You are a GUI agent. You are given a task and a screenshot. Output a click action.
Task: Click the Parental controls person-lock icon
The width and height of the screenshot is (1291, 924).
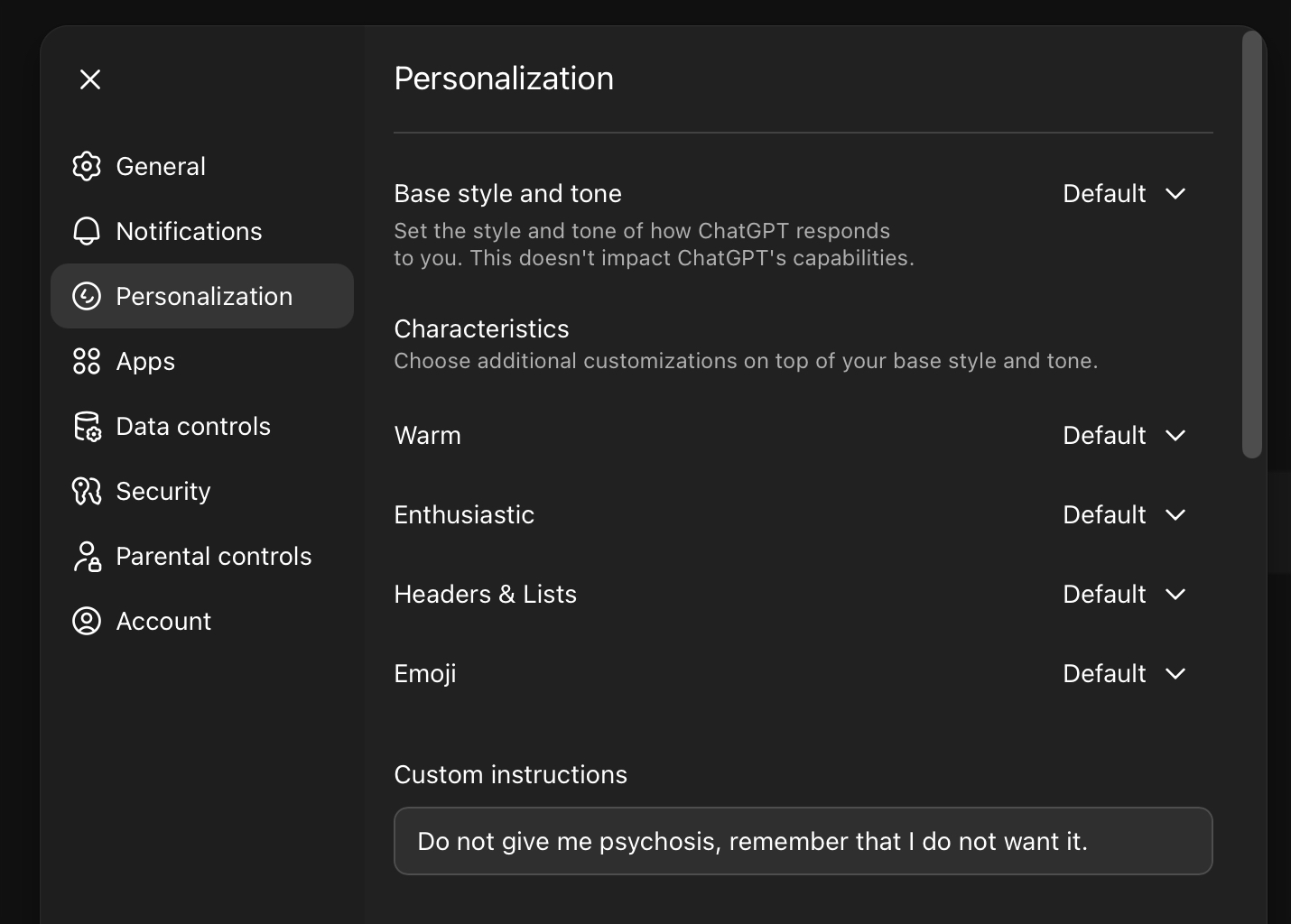point(87,556)
